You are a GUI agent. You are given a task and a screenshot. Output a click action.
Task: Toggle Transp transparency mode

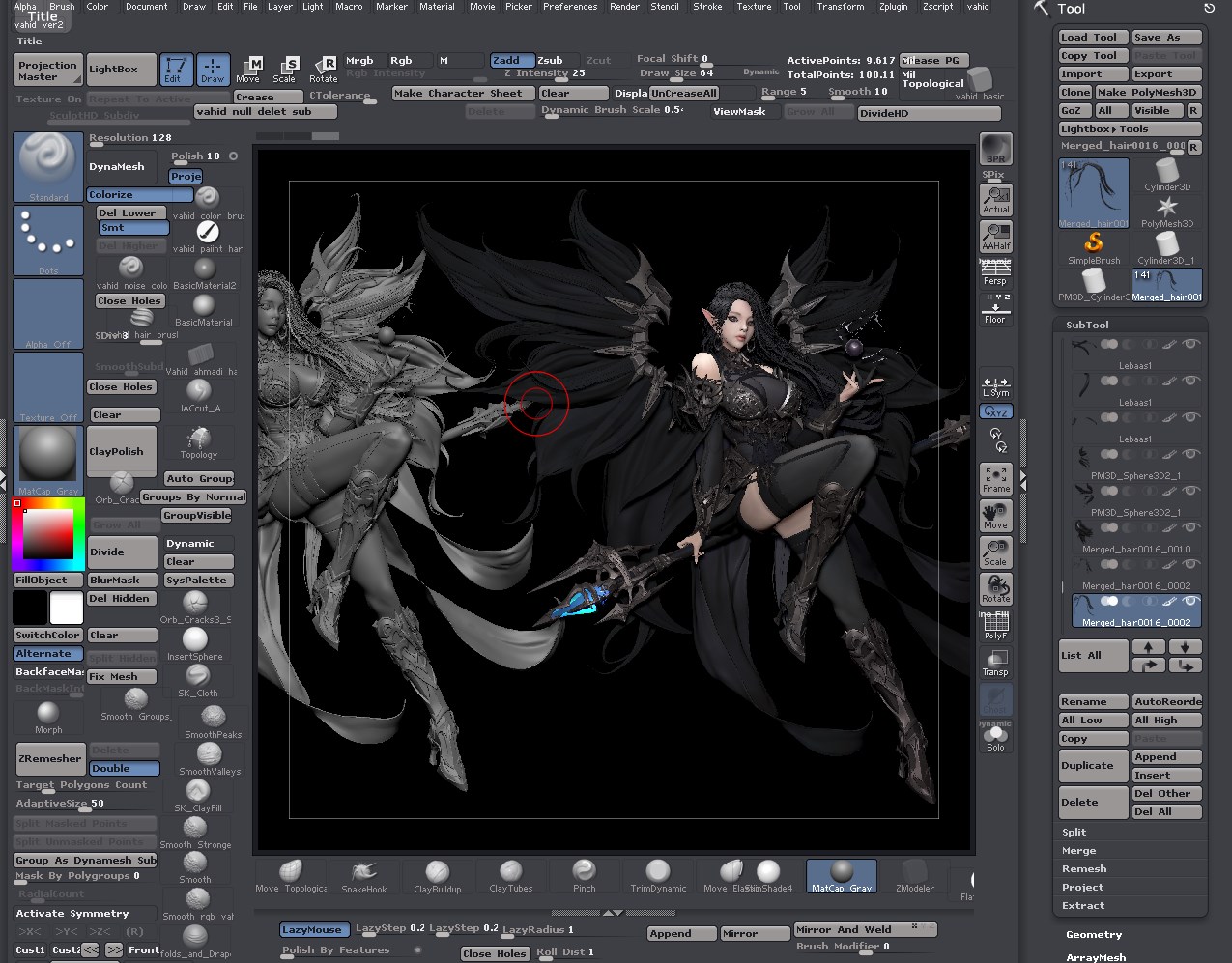tap(996, 663)
